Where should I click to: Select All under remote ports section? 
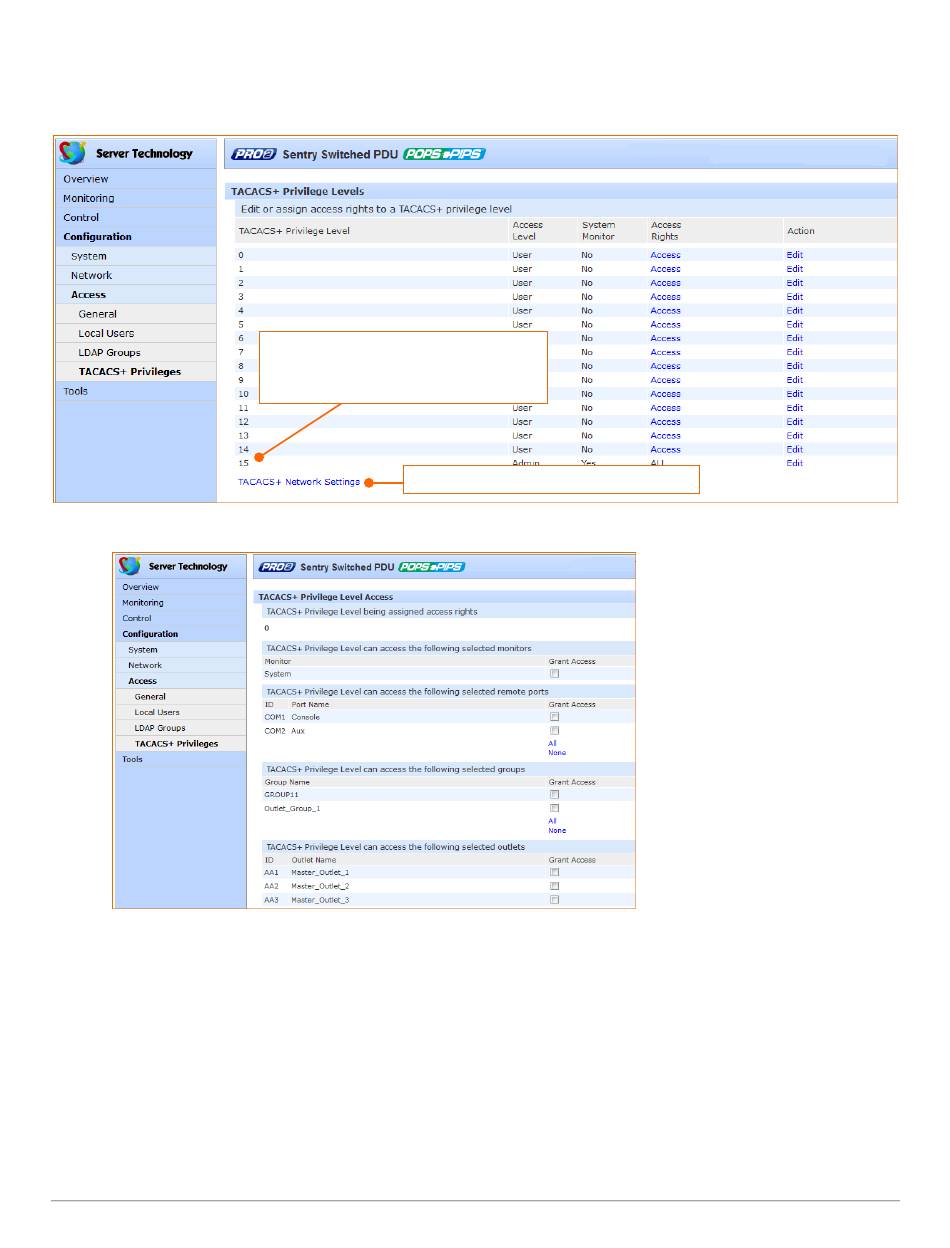pos(552,743)
